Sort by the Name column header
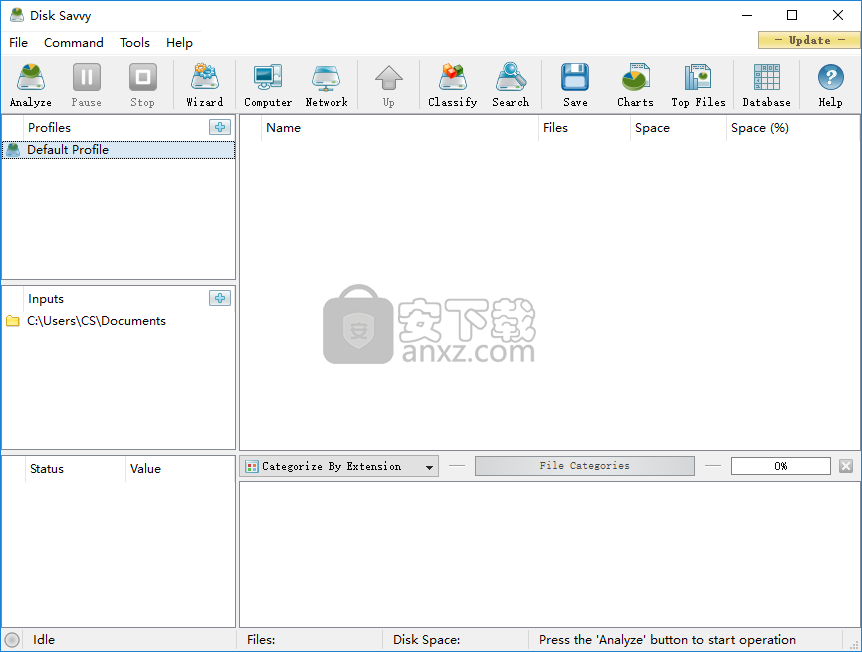862x652 pixels. 399,128
